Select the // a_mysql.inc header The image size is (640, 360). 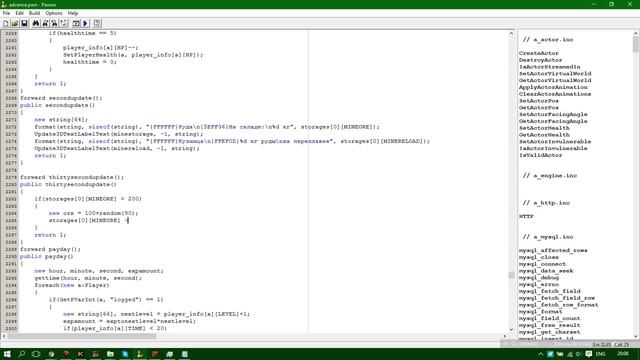coord(548,237)
